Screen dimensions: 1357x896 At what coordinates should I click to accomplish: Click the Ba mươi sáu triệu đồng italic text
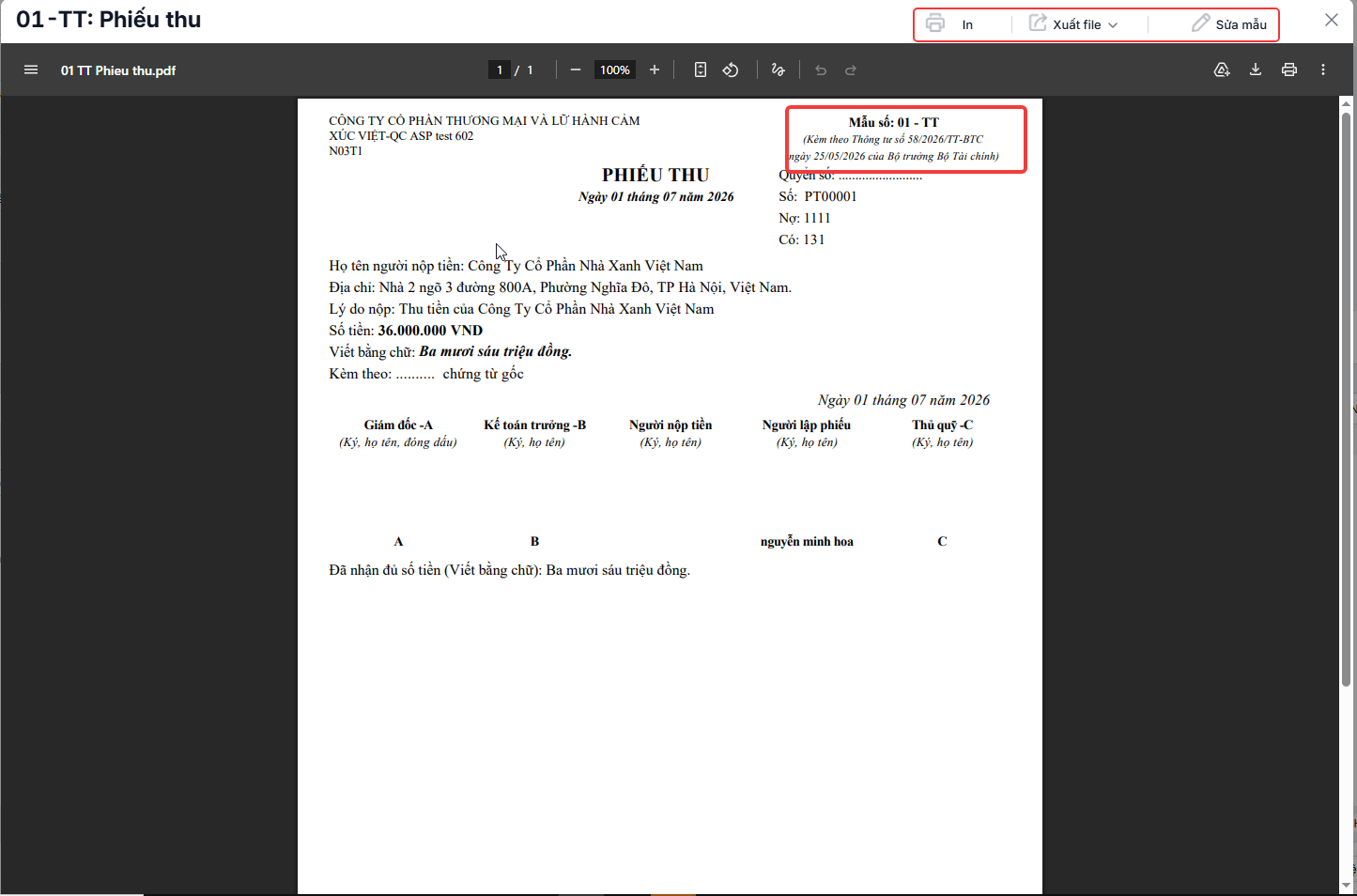[496, 351]
